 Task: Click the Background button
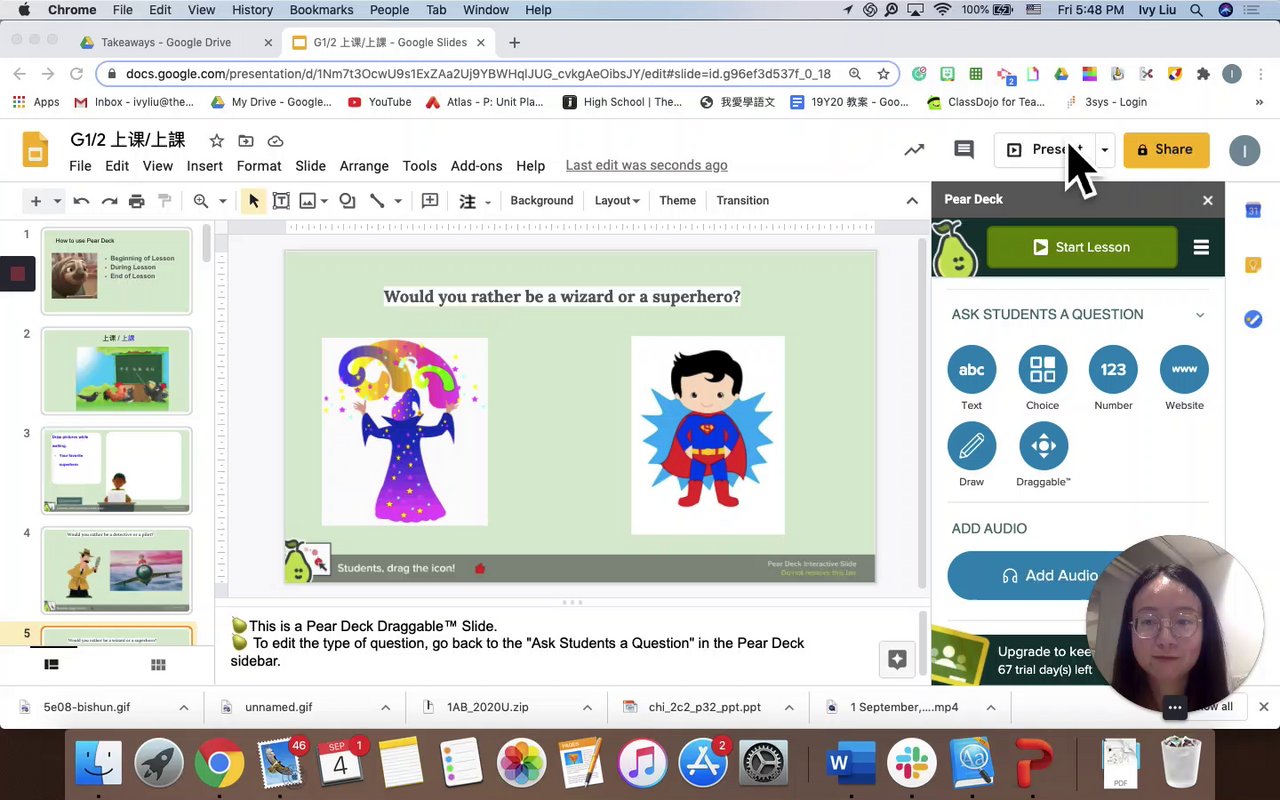[x=542, y=201]
